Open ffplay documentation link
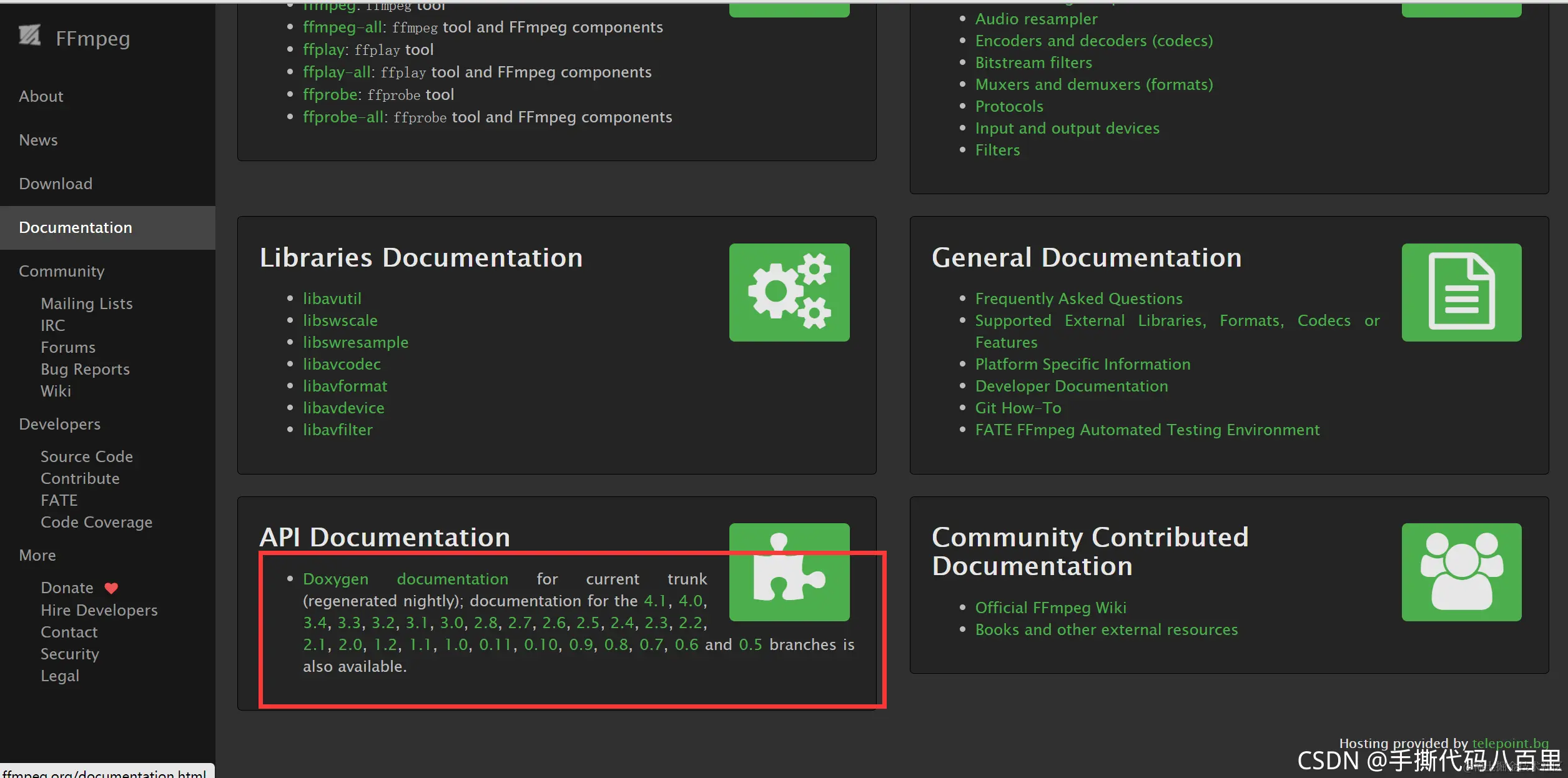This screenshot has height=778, width=1568. point(323,49)
